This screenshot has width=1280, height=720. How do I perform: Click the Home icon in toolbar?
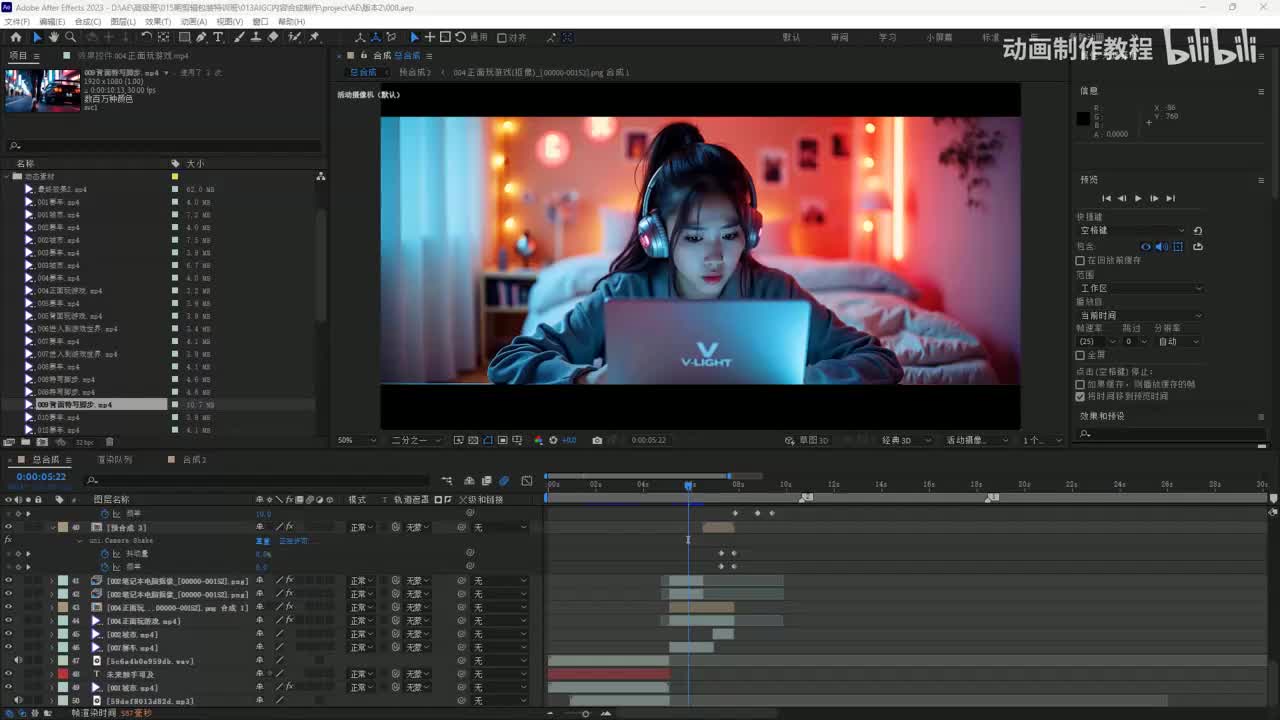pos(15,37)
